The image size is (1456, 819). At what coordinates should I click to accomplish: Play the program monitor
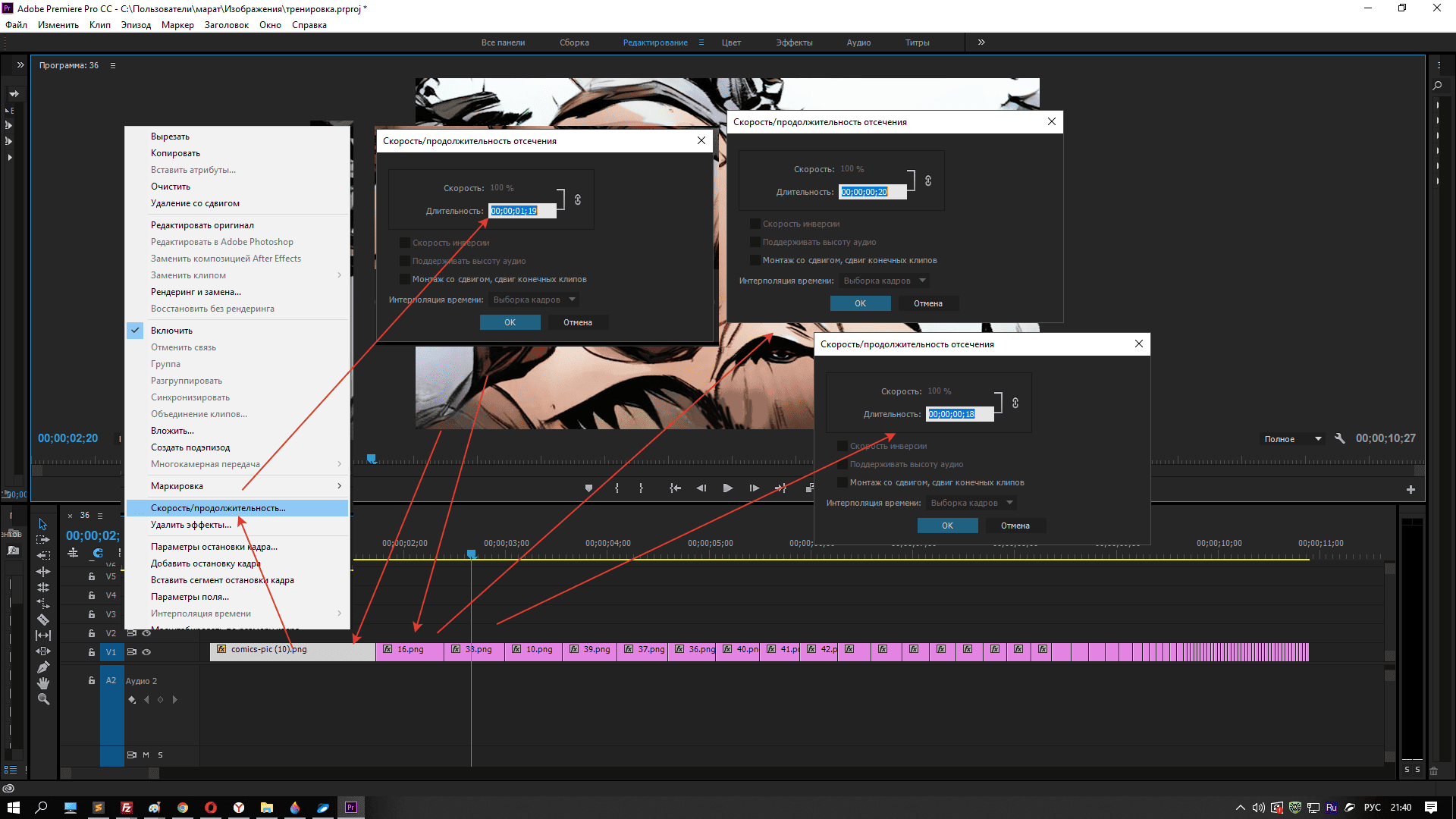728,488
